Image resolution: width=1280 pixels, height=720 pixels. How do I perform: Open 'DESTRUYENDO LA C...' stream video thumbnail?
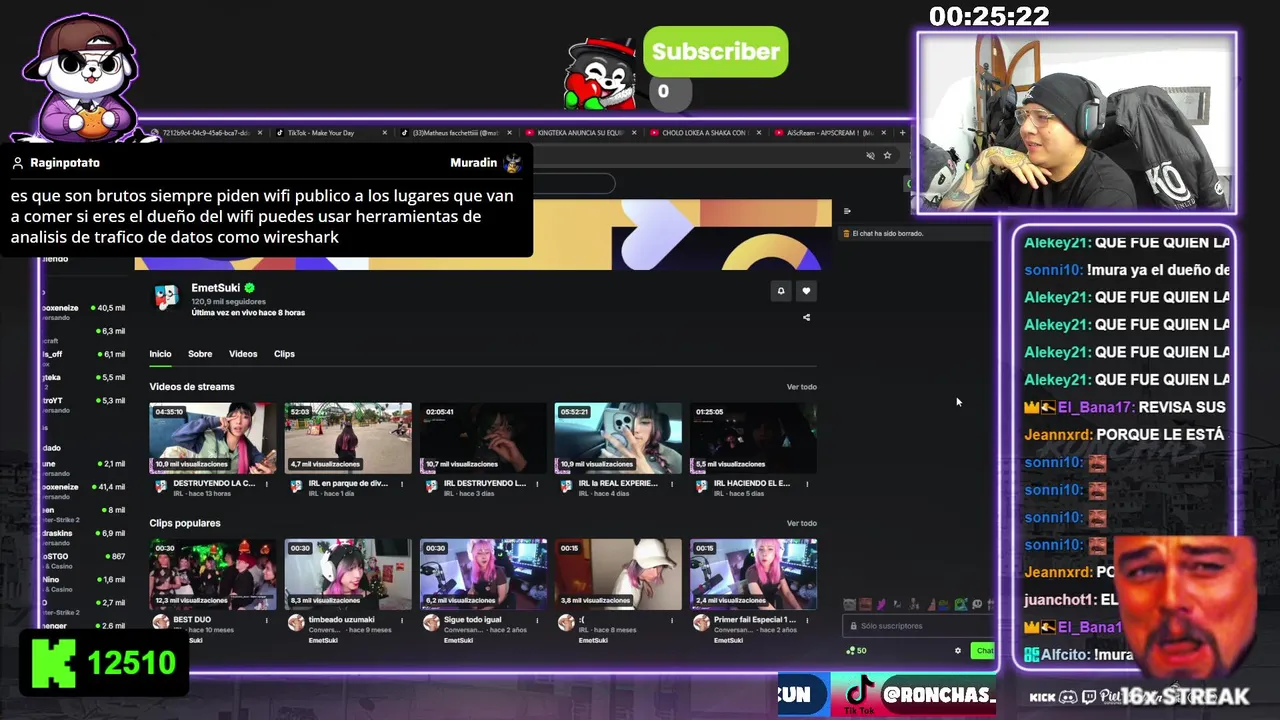pos(213,438)
